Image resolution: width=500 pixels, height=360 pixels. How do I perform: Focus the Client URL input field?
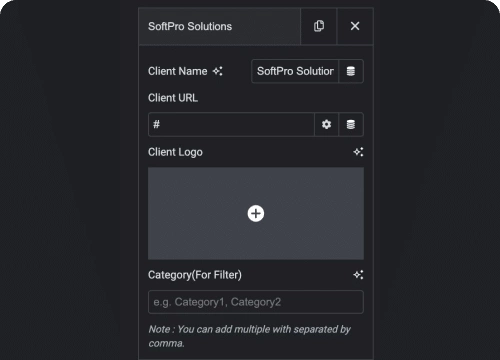(231, 124)
